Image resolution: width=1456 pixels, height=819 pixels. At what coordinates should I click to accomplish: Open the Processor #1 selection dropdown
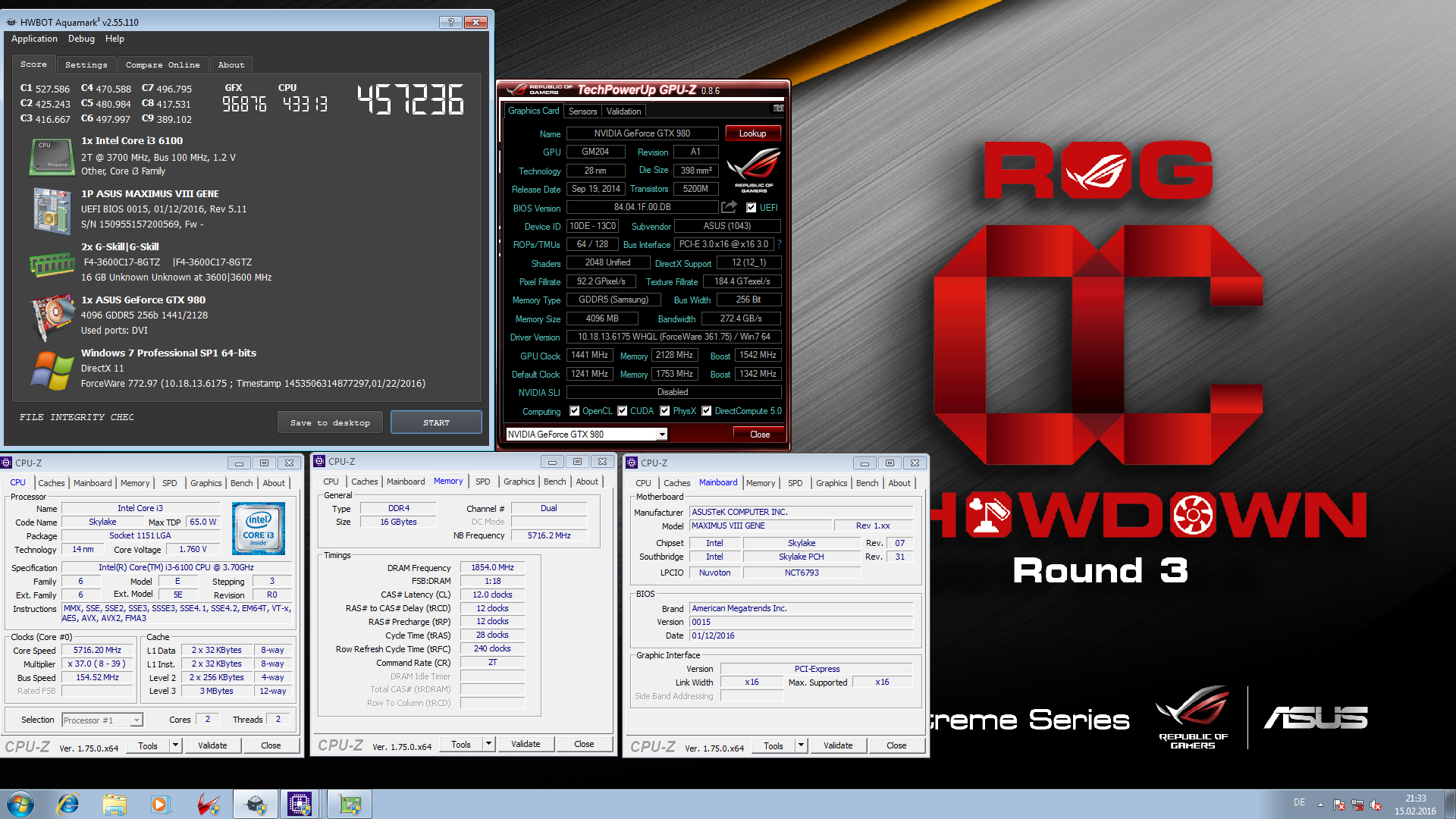pos(136,720)
